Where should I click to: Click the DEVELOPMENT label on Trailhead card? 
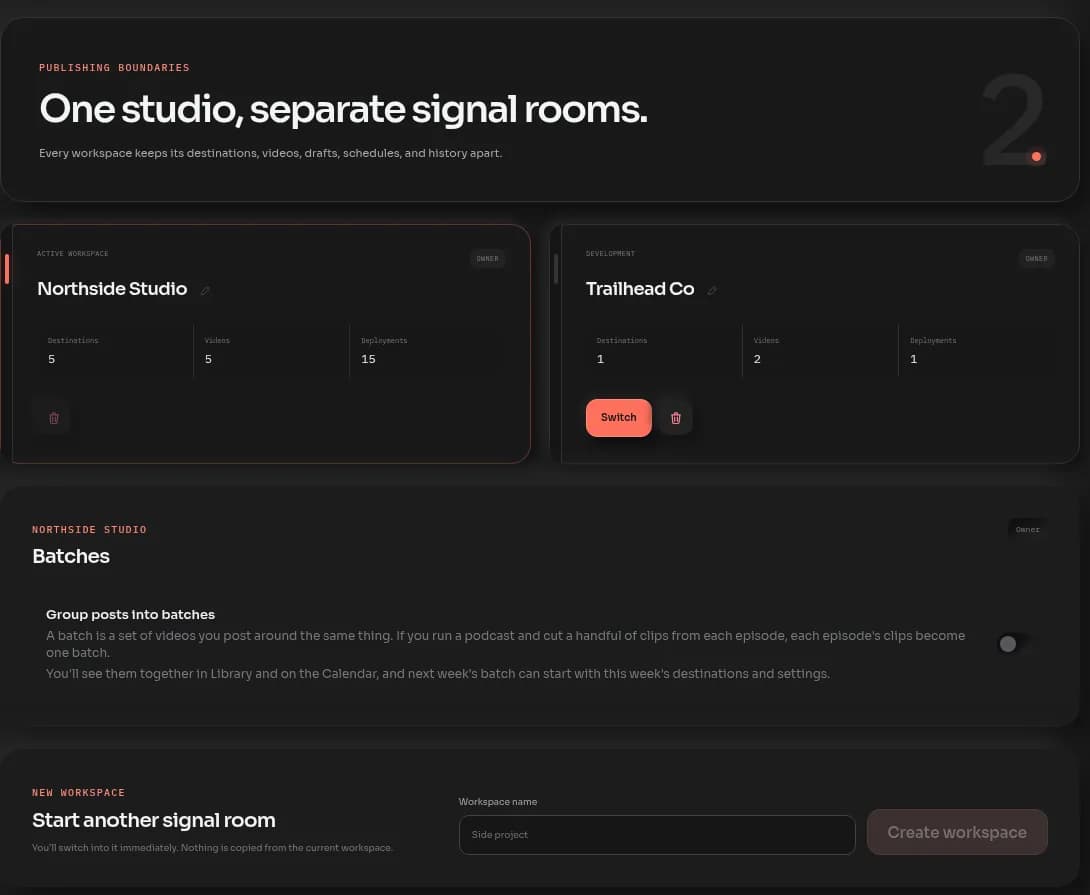click(x=610, y=254)
